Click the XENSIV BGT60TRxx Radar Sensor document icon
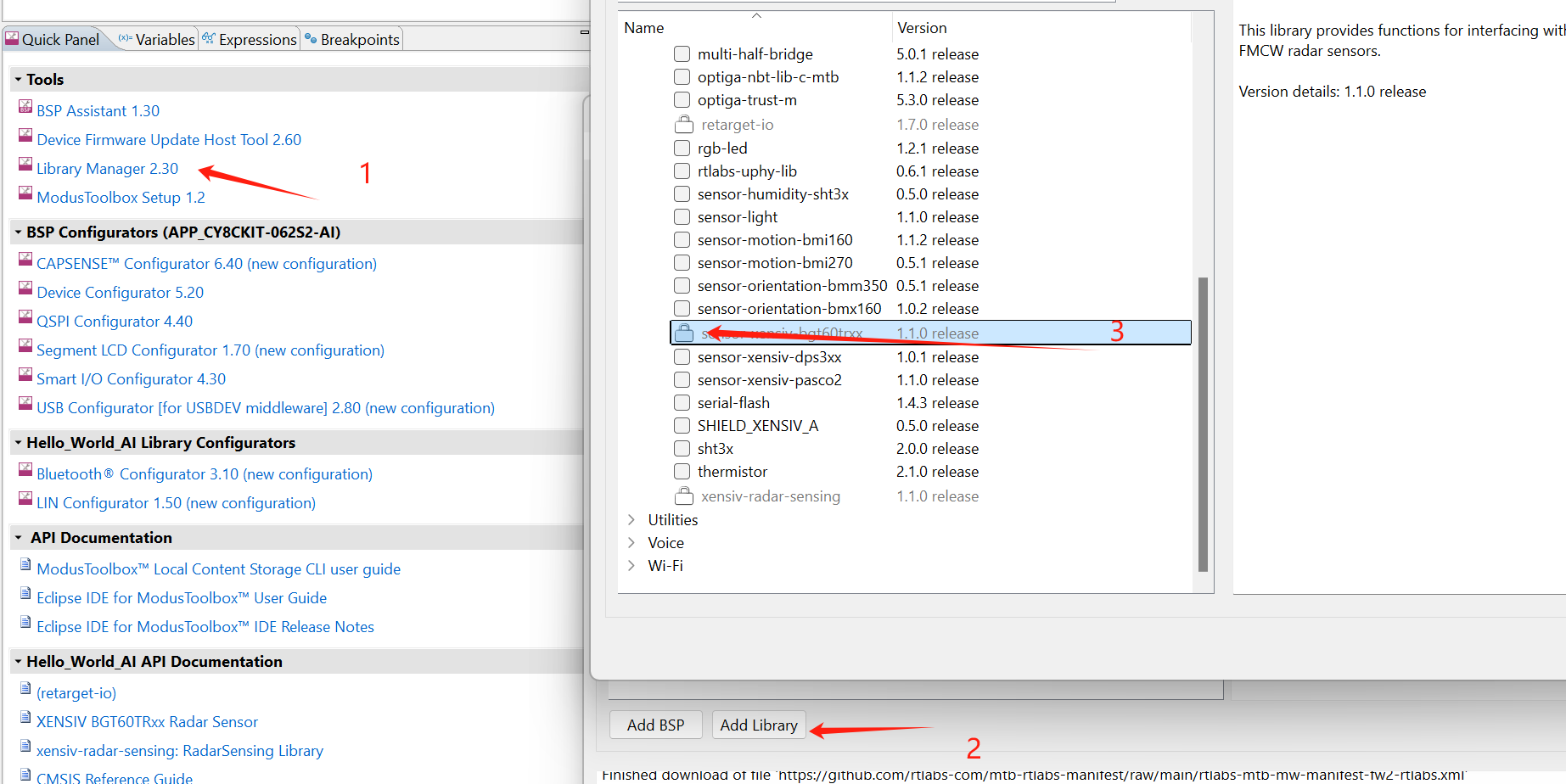This screenshot has height=784, width=1566. pyautogui.click(x=25, y=719)
